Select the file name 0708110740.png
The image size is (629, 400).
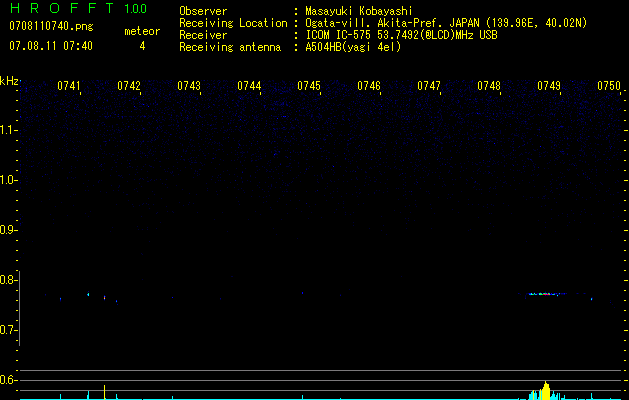coord(51,27)
